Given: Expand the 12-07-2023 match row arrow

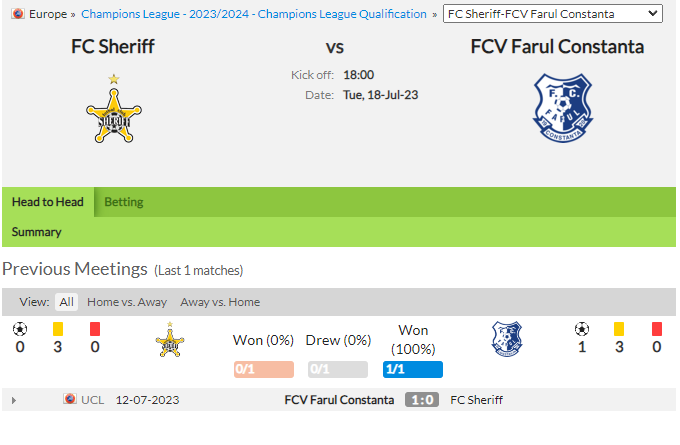Looking at the screenshot, I should click(x=14, y=400).
